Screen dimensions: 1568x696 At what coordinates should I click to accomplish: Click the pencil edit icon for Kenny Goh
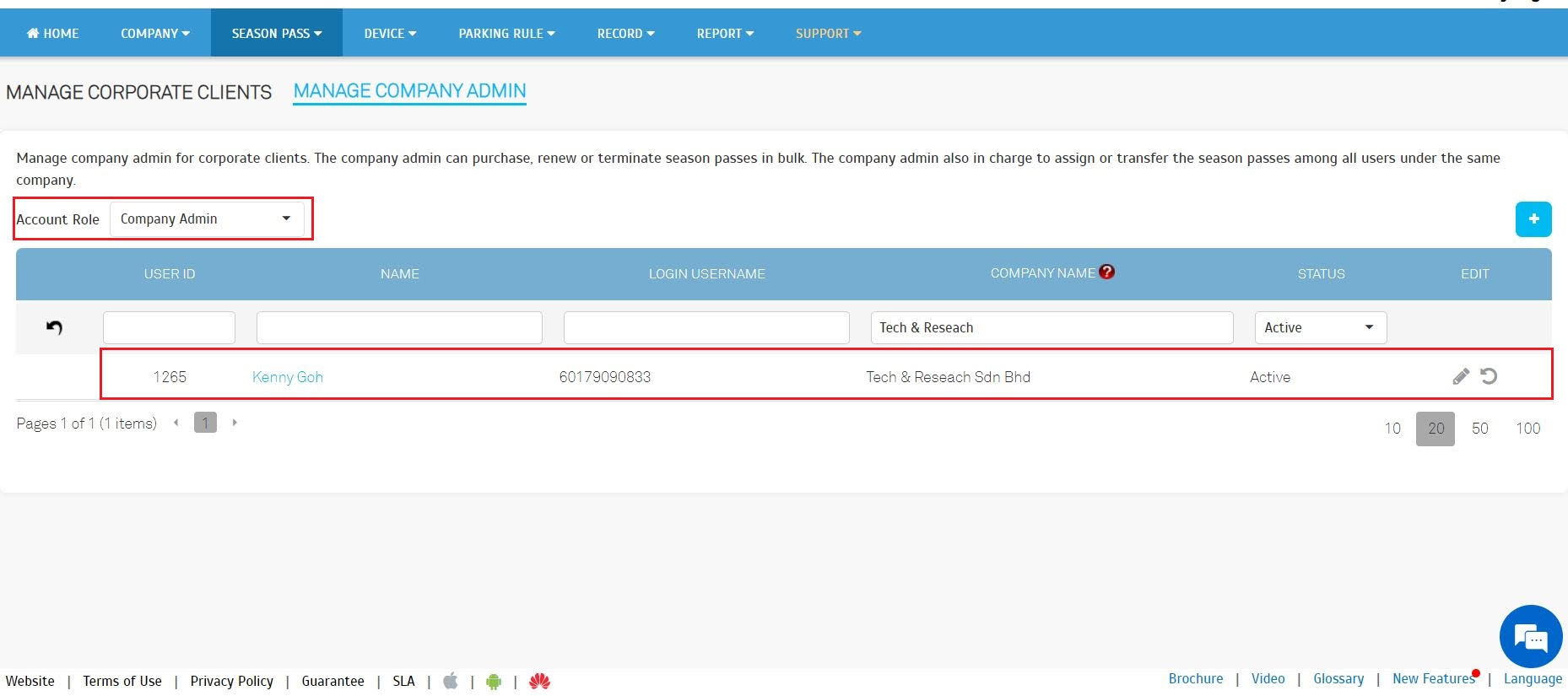(1461, 376)
